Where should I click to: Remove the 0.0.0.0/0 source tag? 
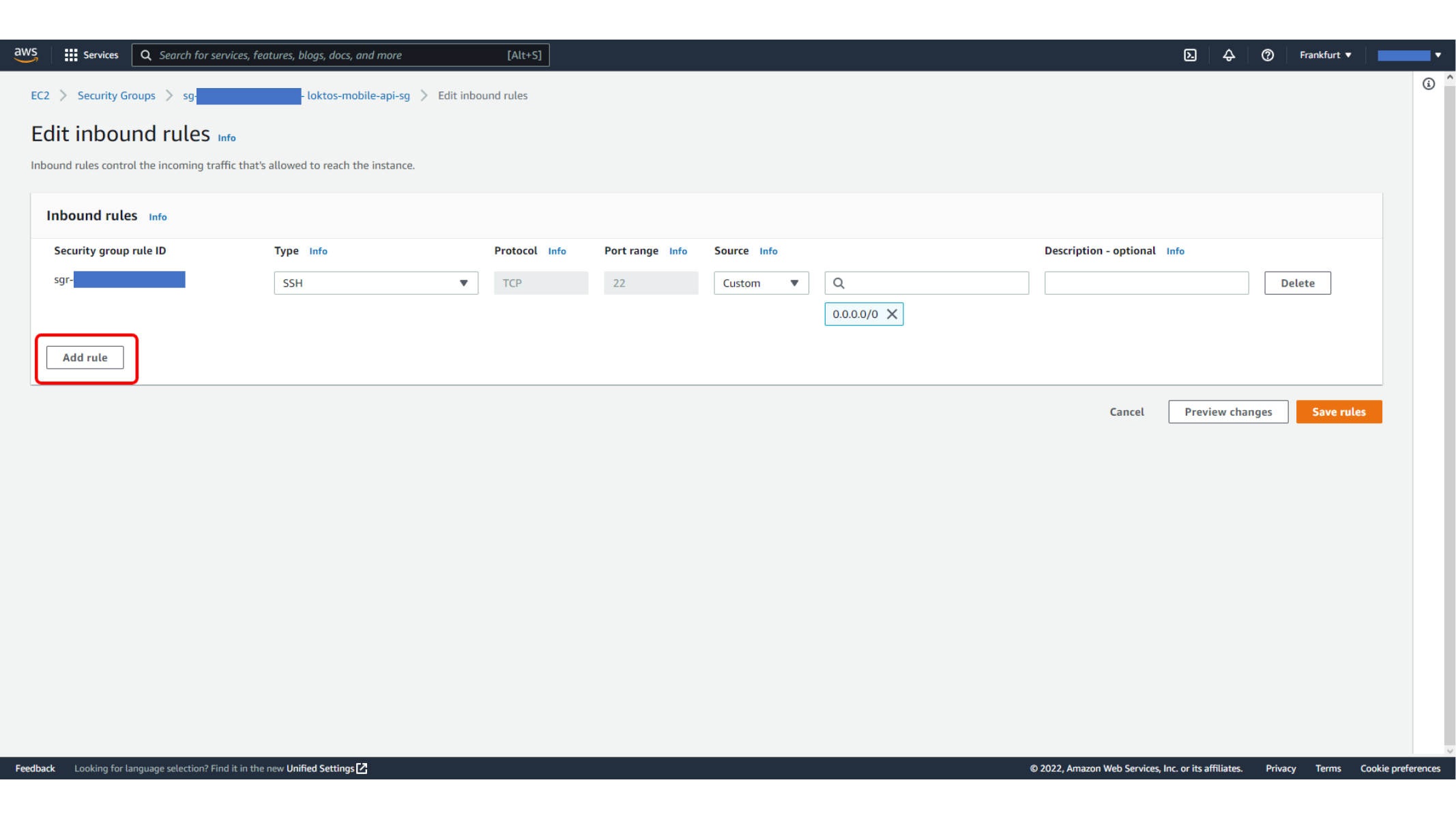coord(892,314)
